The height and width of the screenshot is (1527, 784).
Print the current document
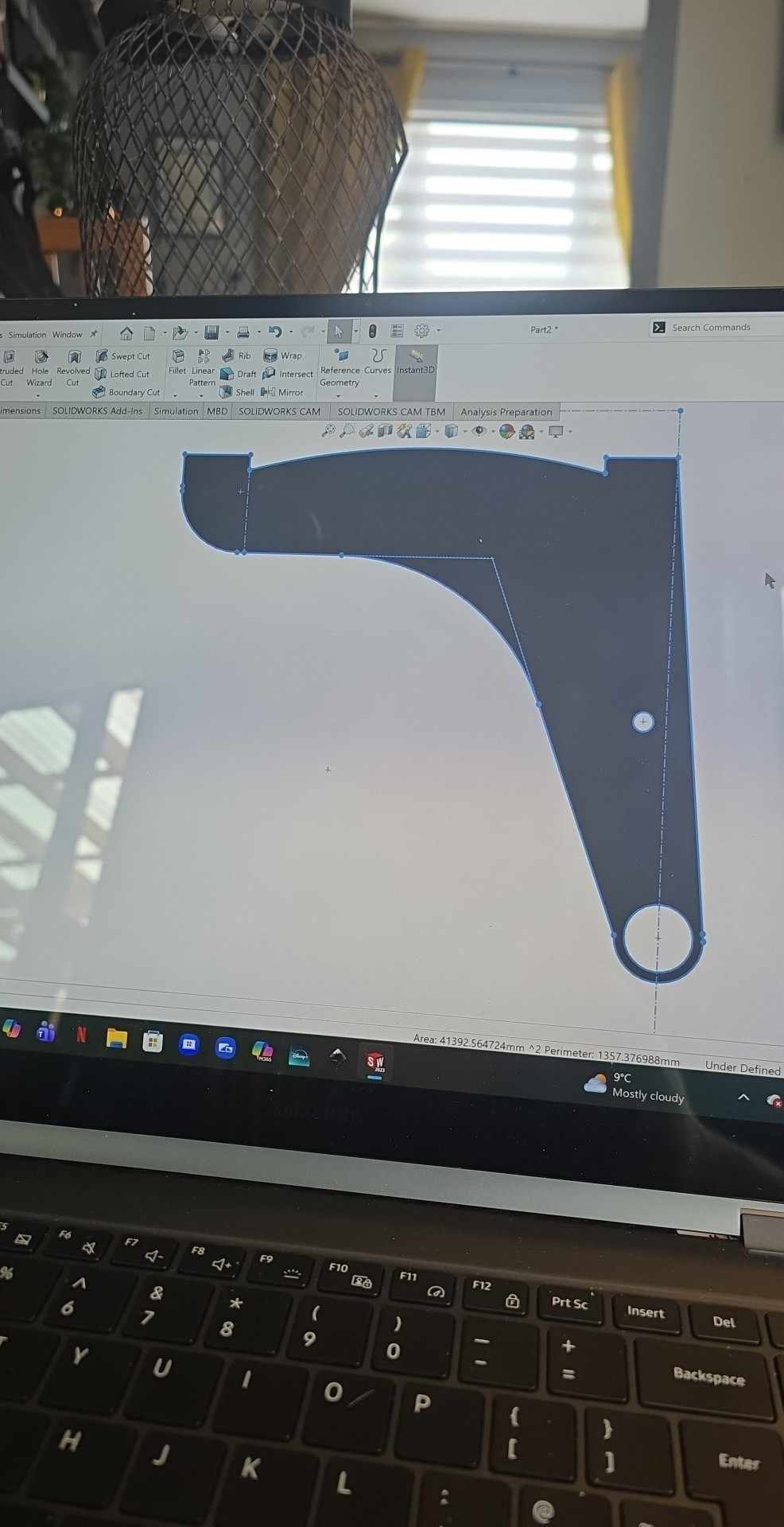coord(243,332)
